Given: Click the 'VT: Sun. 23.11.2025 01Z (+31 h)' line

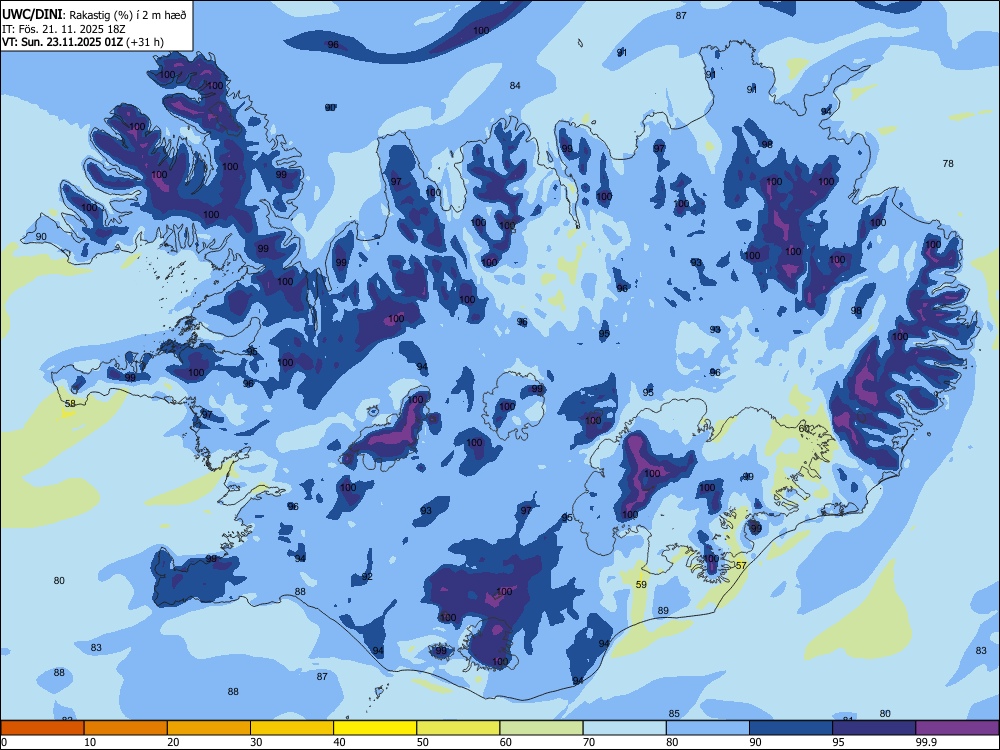Looking at the screenshot, I should [x=83, y=42].
